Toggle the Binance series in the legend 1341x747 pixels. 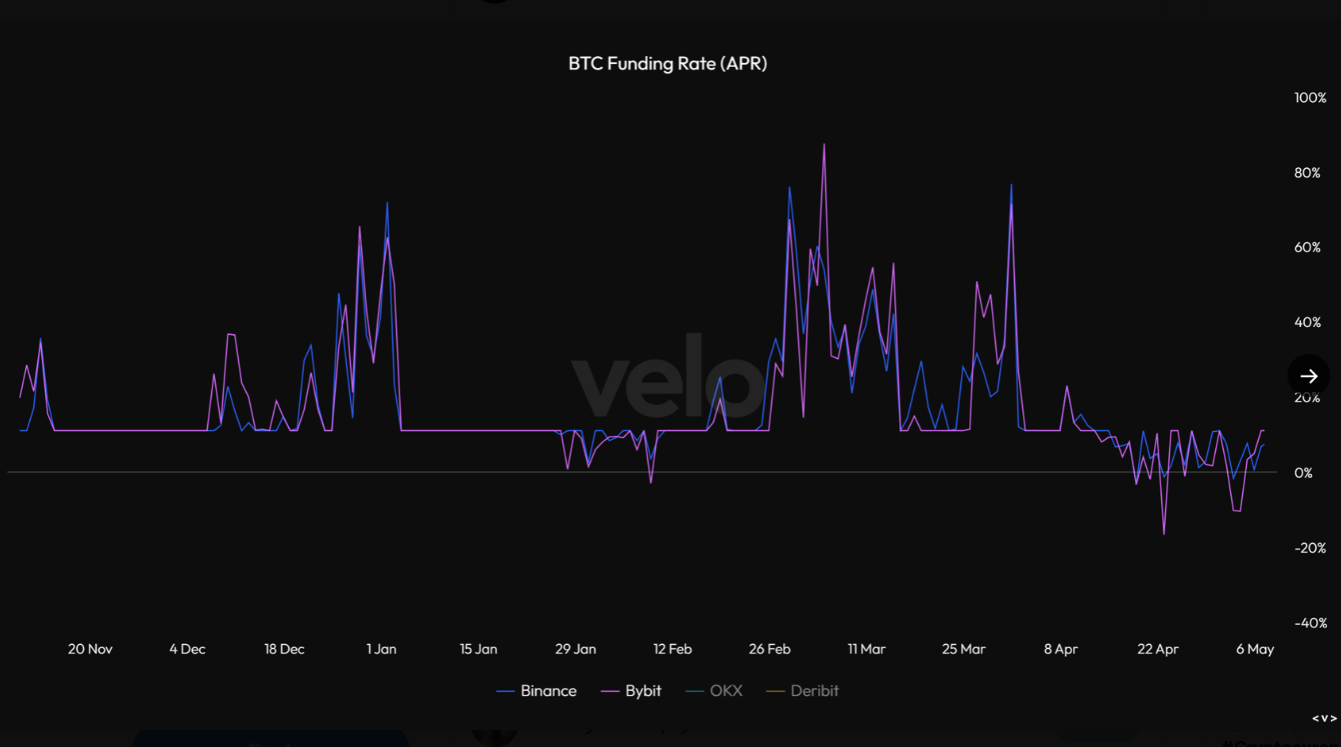547,690
